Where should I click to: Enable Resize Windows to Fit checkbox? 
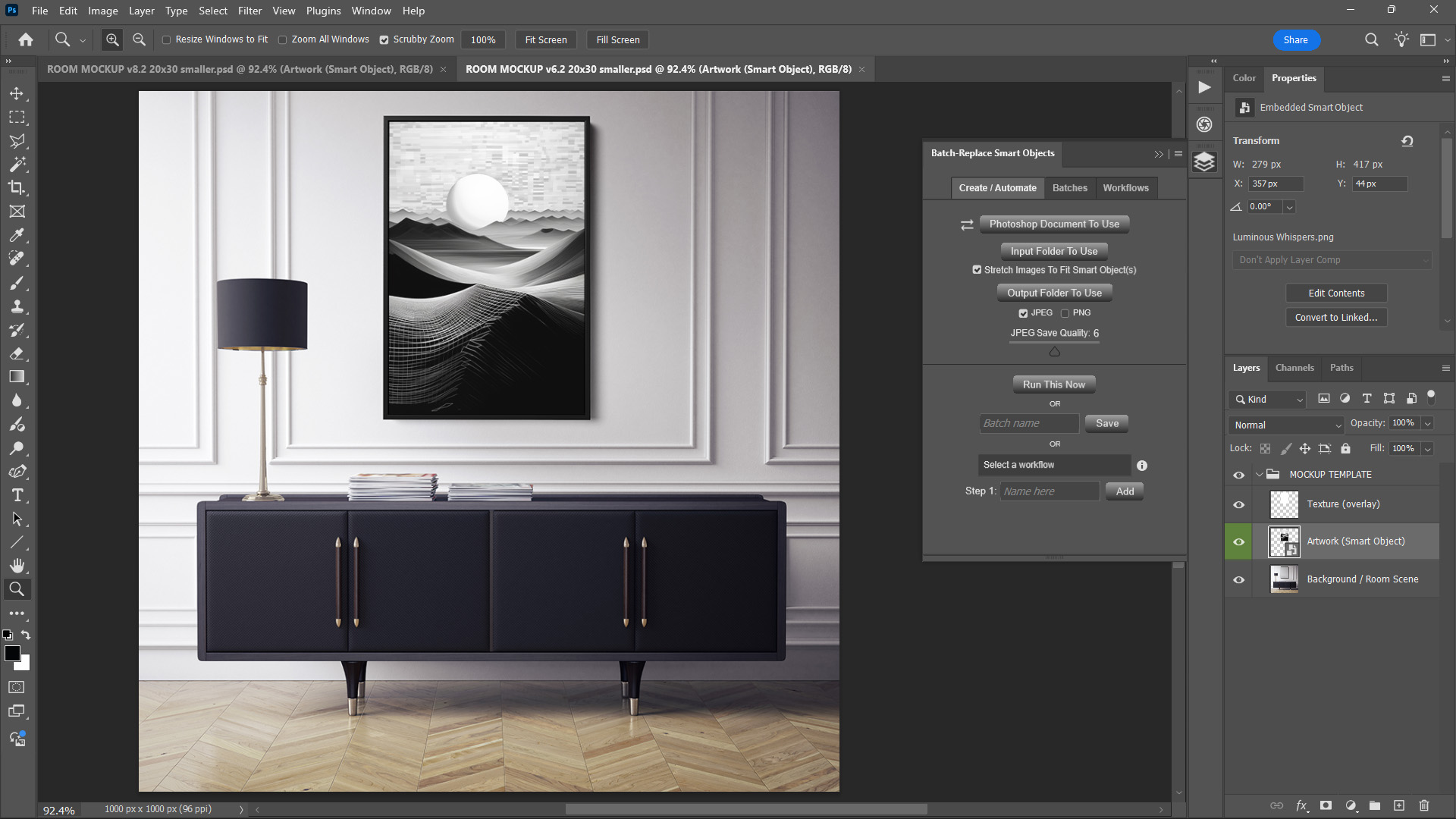tap(166, 39)
